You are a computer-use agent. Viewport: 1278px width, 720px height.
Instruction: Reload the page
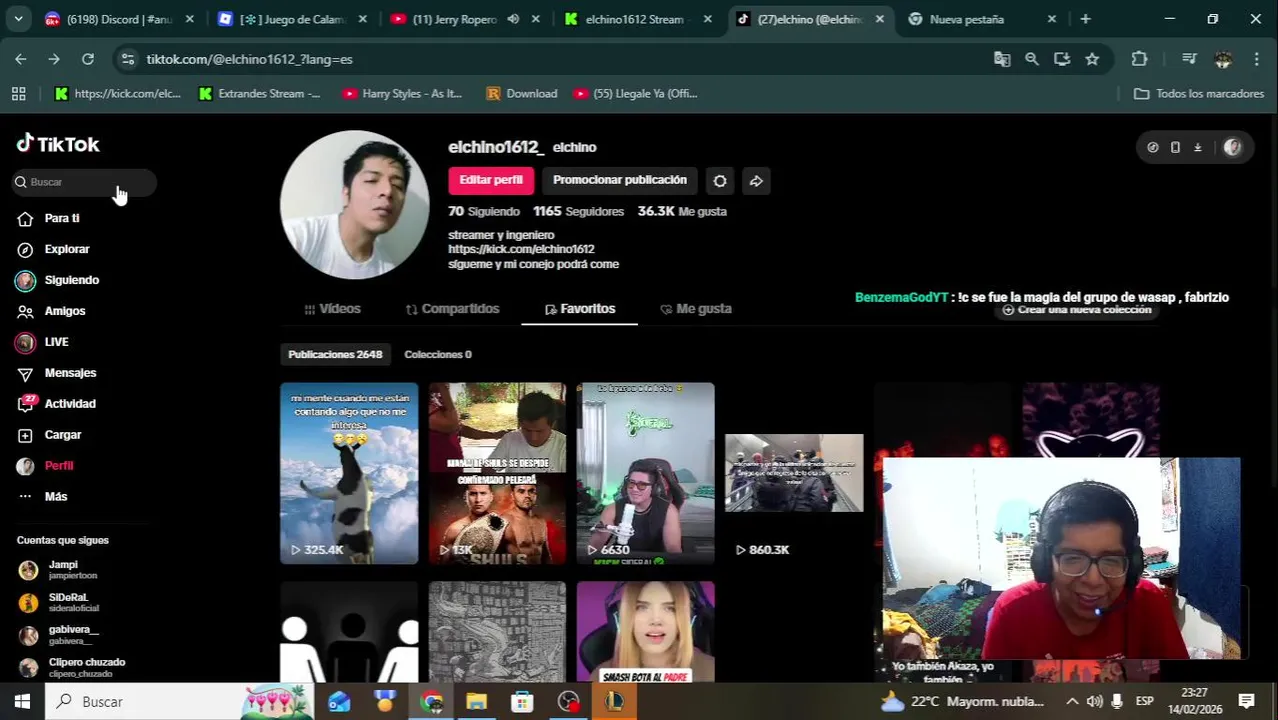point(88,59)
